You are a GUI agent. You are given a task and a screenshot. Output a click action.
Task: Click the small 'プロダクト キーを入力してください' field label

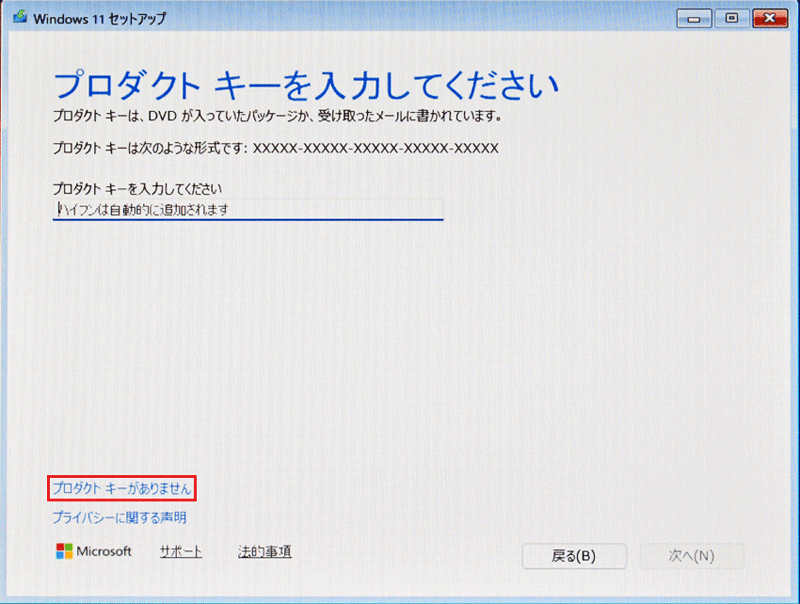pyautogui.click(x=137, y=189)
